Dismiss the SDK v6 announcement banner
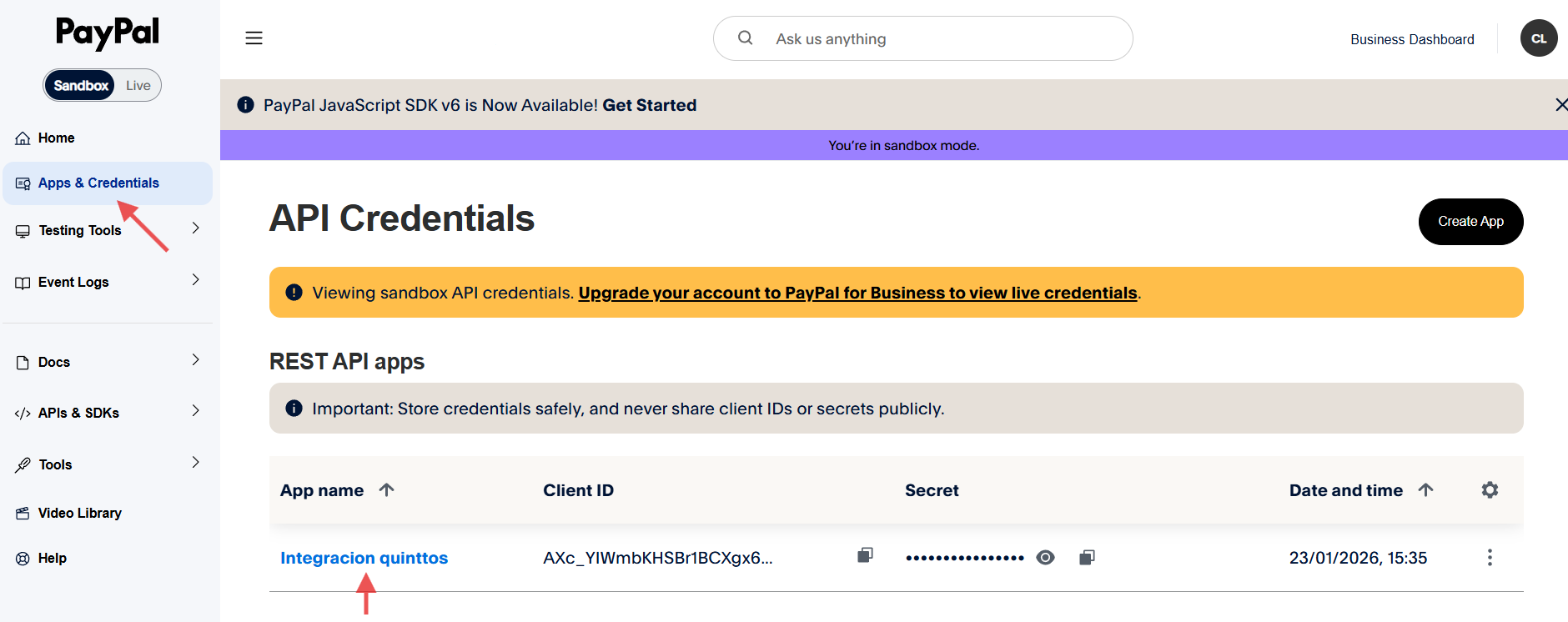 point(1560,105)
